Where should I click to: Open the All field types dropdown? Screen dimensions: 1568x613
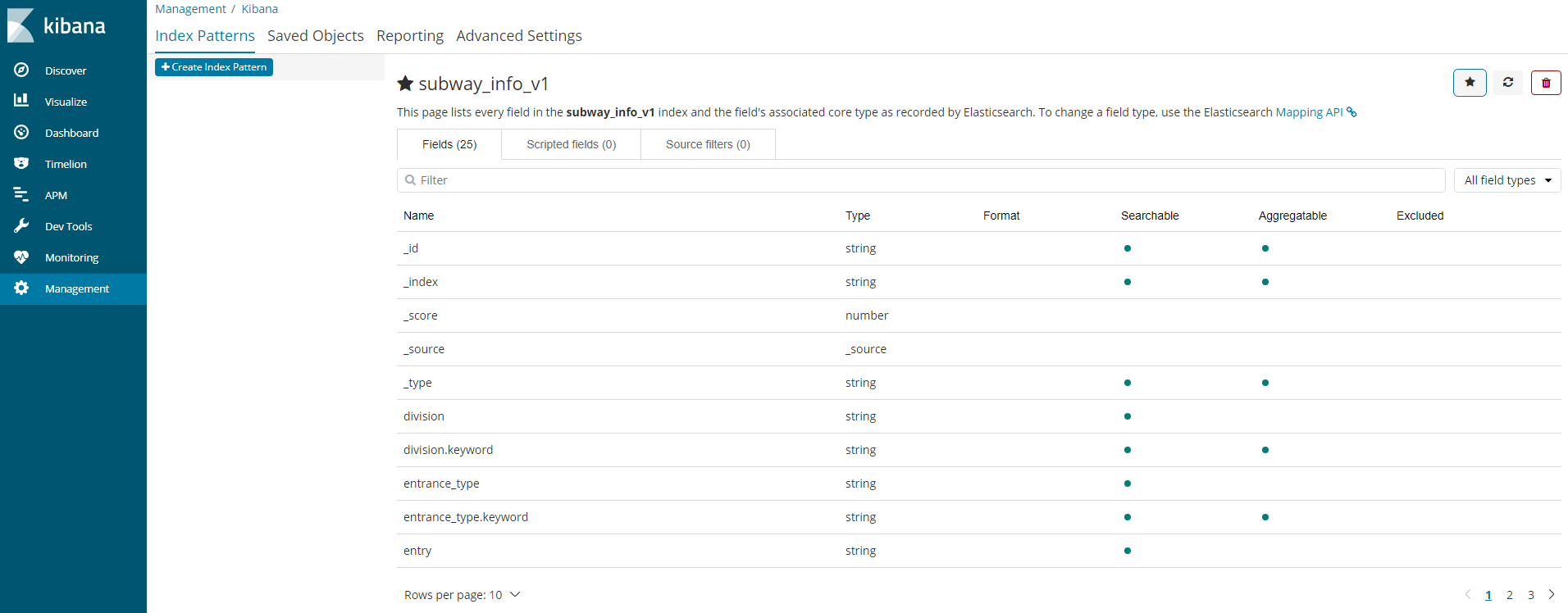point(1506,180)
